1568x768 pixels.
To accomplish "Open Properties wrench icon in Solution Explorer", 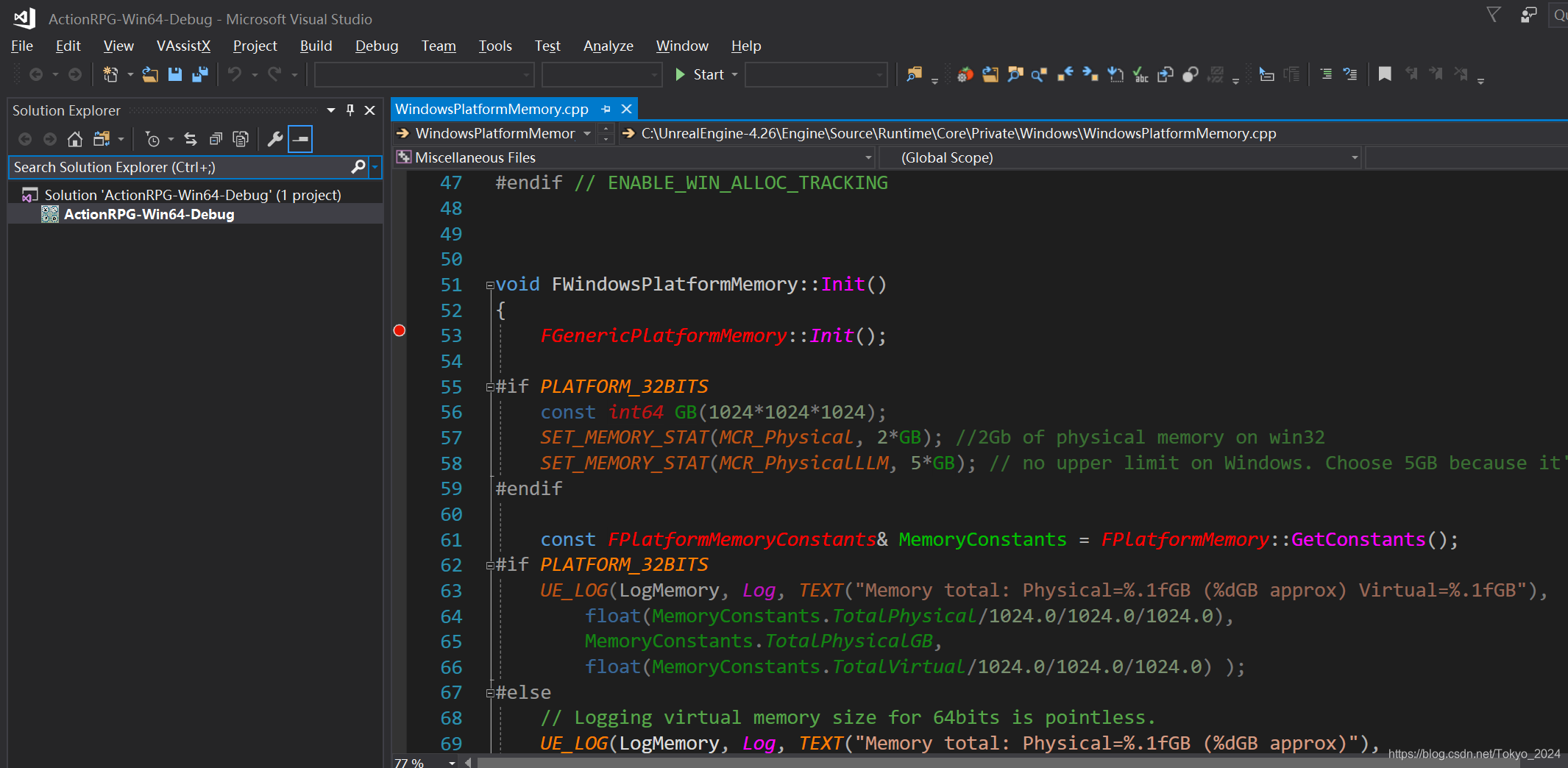I will [x=275, y=139].
